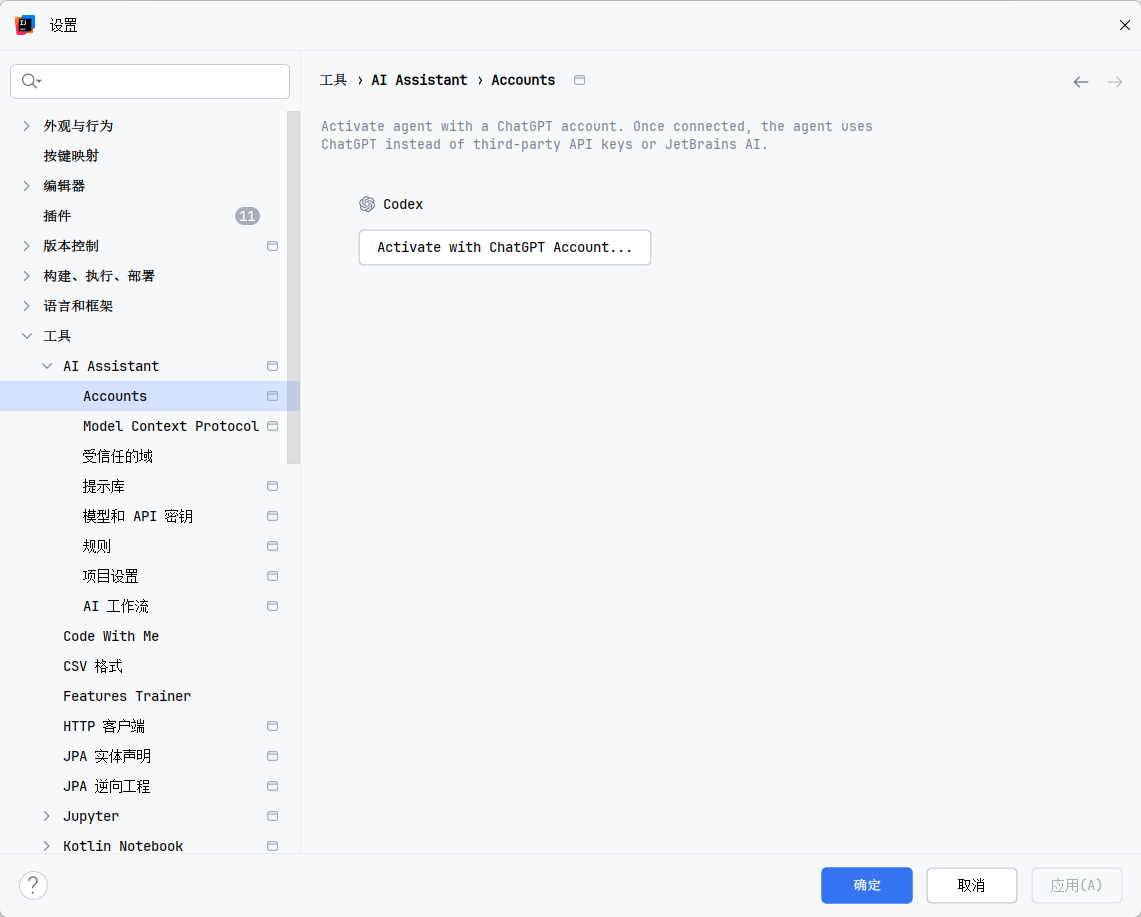Select 模型和 API 密钥 settings
The image size is (1141, 917).
(137, 516)
